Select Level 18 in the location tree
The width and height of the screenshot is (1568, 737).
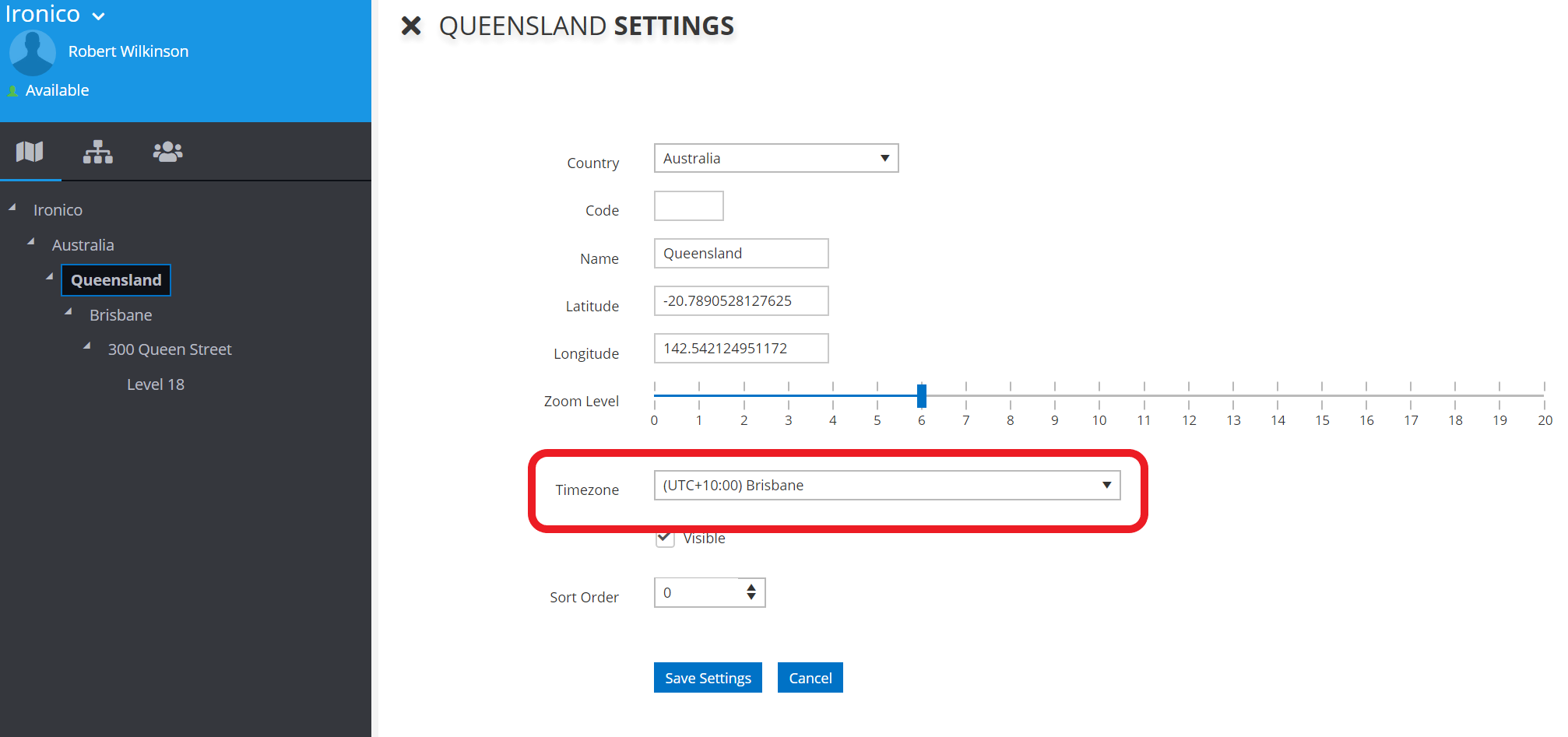pyautogui.click(x=156, y=384)
